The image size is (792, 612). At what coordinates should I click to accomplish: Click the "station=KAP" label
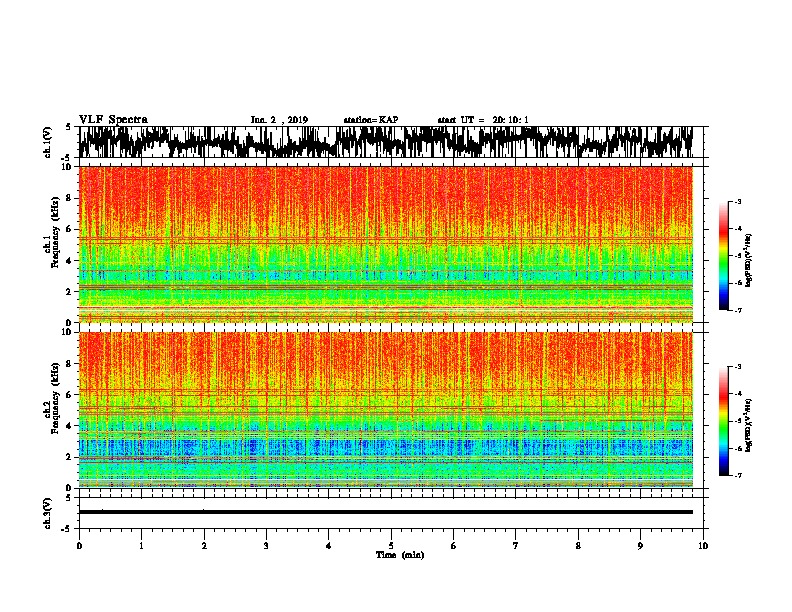pyautogui.click(x=371, y=120)
